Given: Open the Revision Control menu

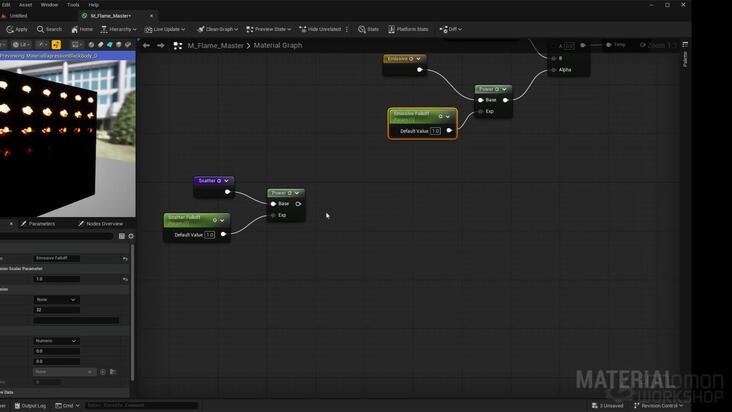Looking at the screenshot, I should [x=658, y=405].
